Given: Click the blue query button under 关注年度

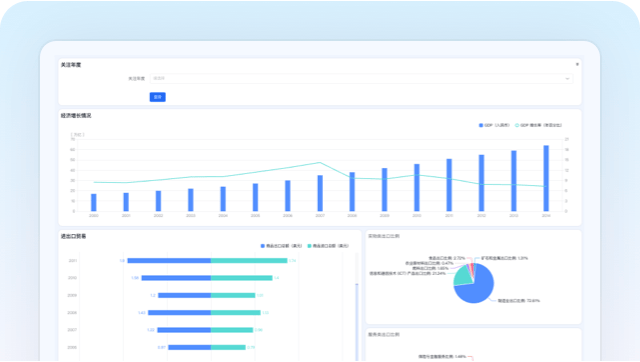Looking at the screenshot, I should tap(158, 97).
